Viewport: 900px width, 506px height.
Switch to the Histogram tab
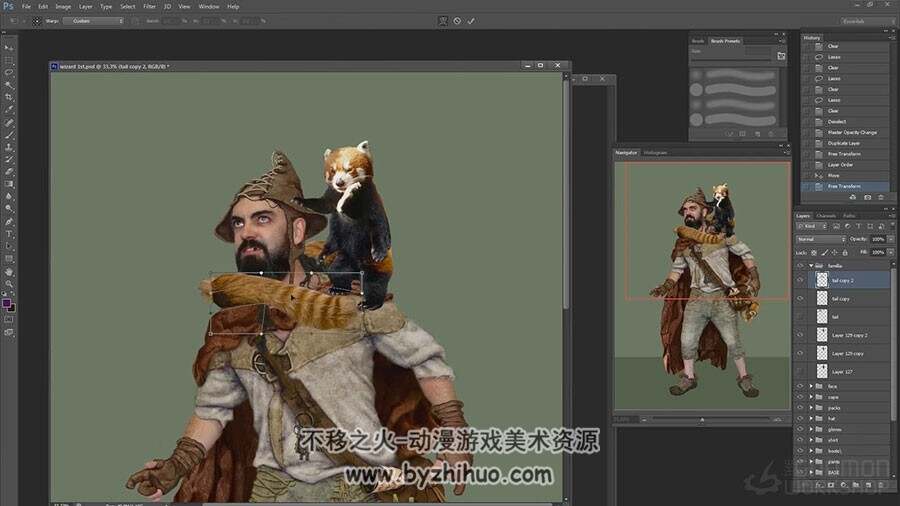655,153
